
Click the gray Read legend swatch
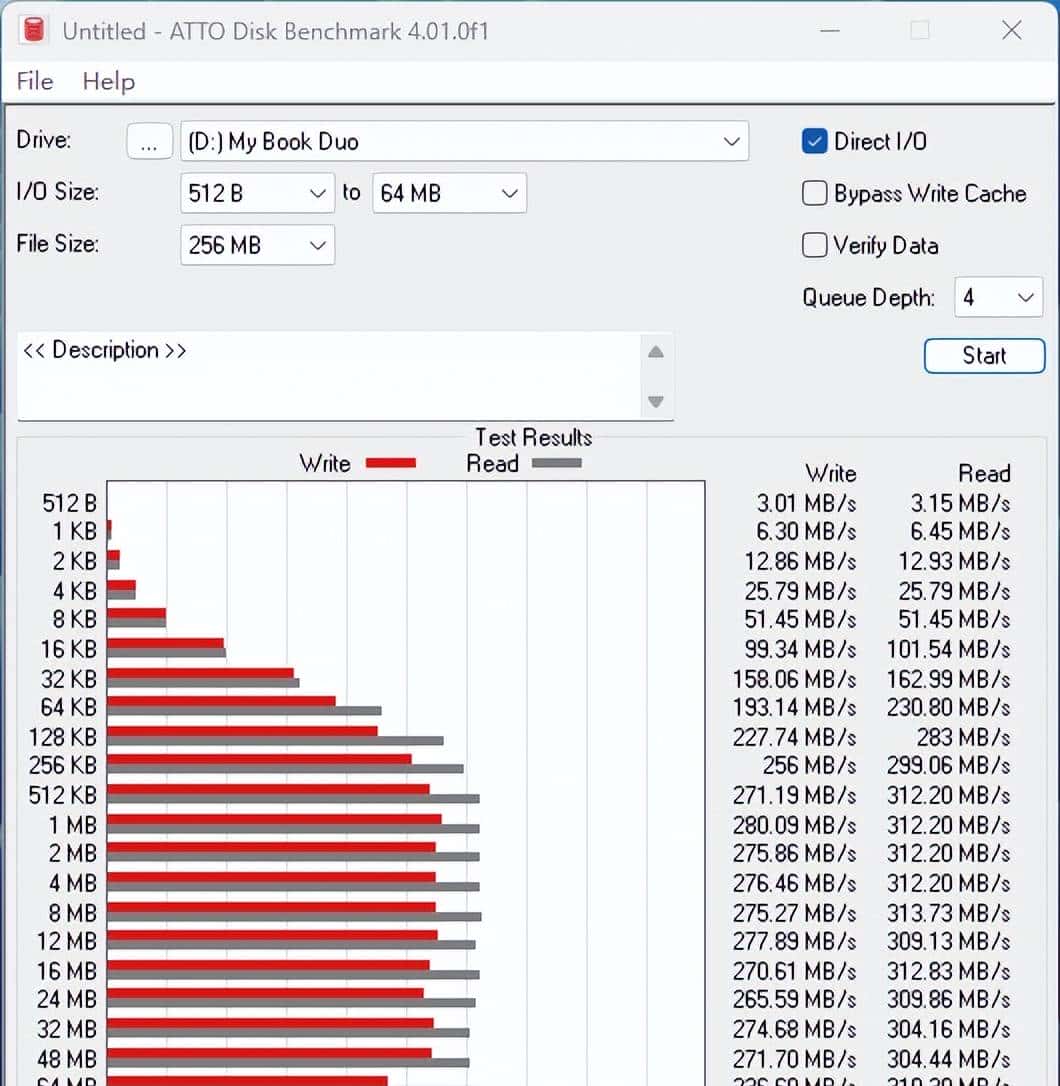pos(556,463)
